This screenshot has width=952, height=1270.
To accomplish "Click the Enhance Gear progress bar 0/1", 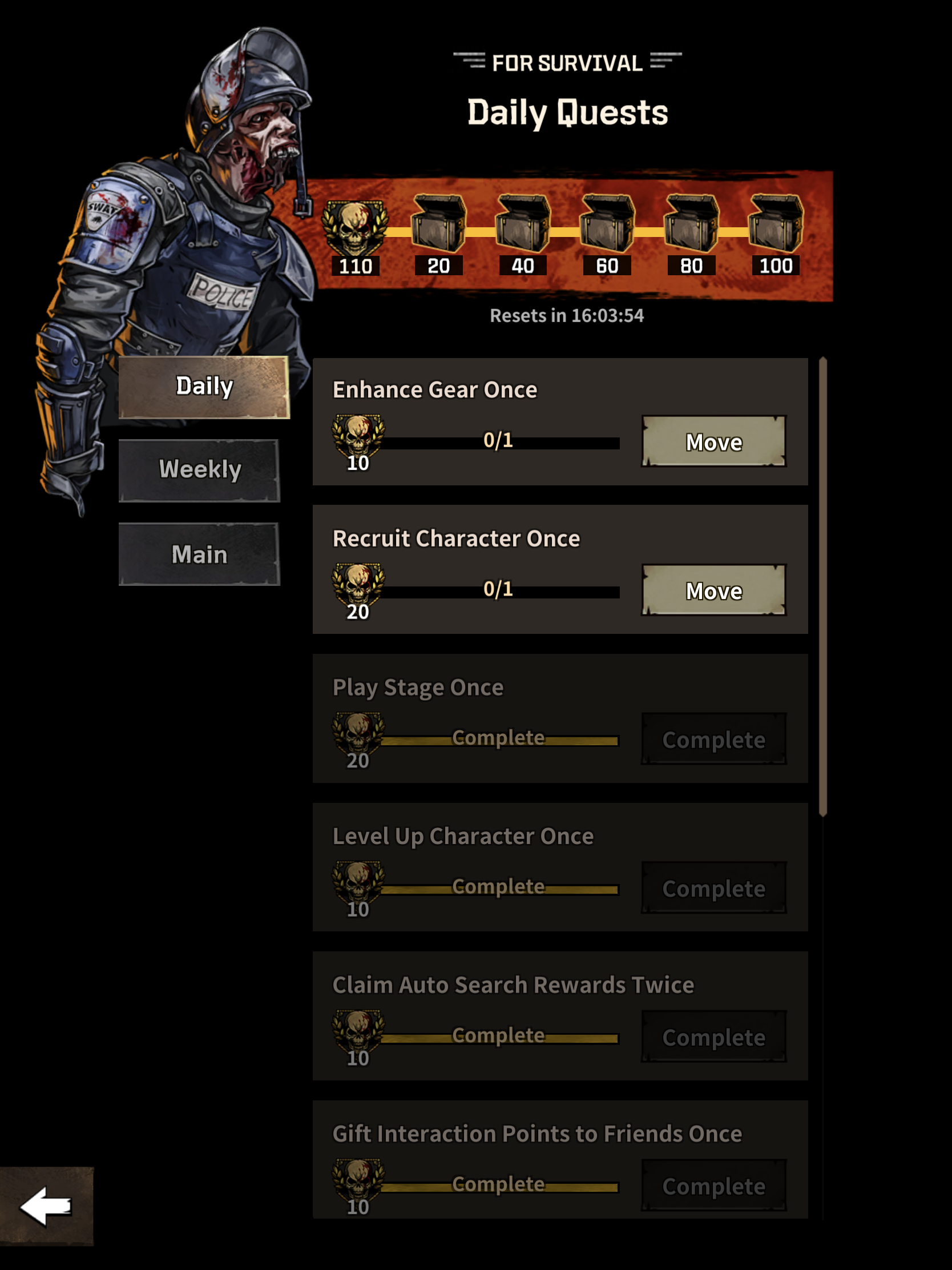I will click(499, 442).
